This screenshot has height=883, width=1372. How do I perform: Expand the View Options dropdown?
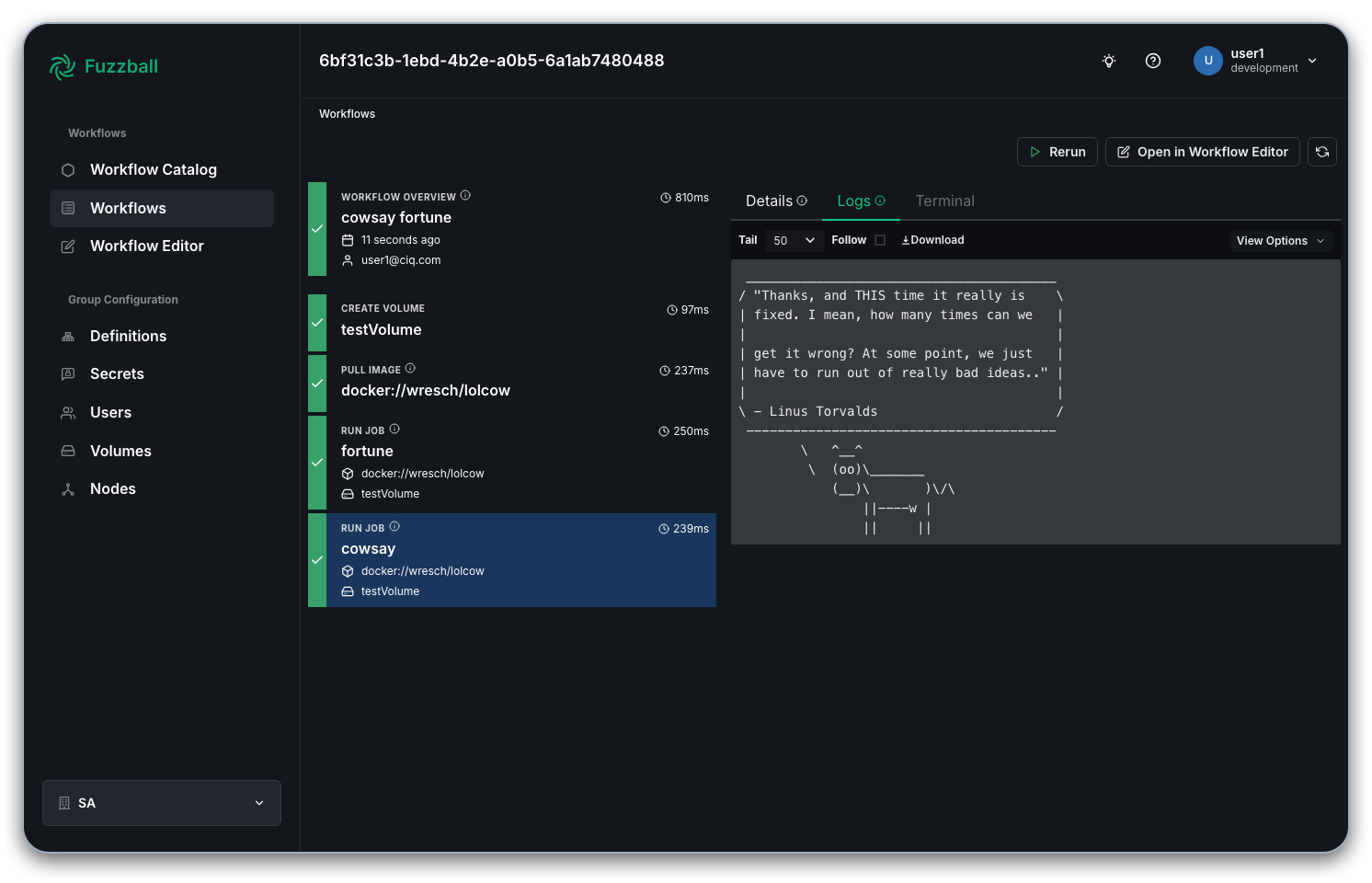(x=1281, y=241)
